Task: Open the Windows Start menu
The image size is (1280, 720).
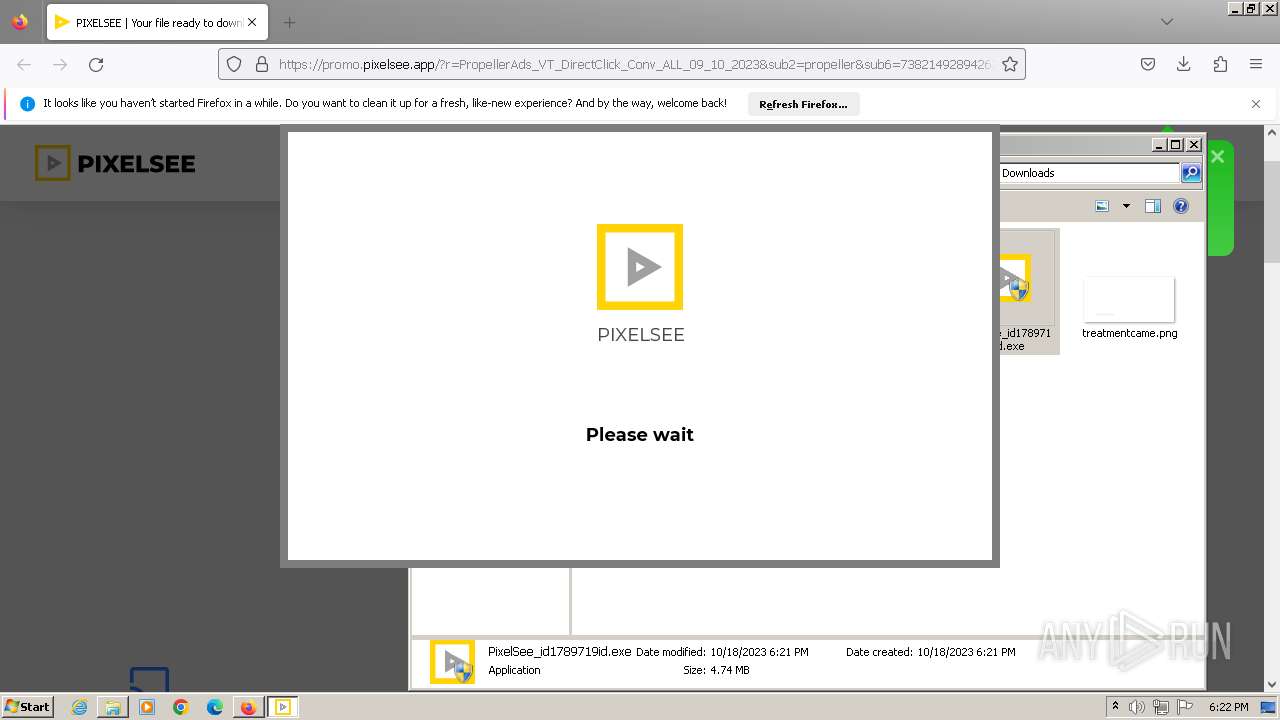Action: click(28, 706)
